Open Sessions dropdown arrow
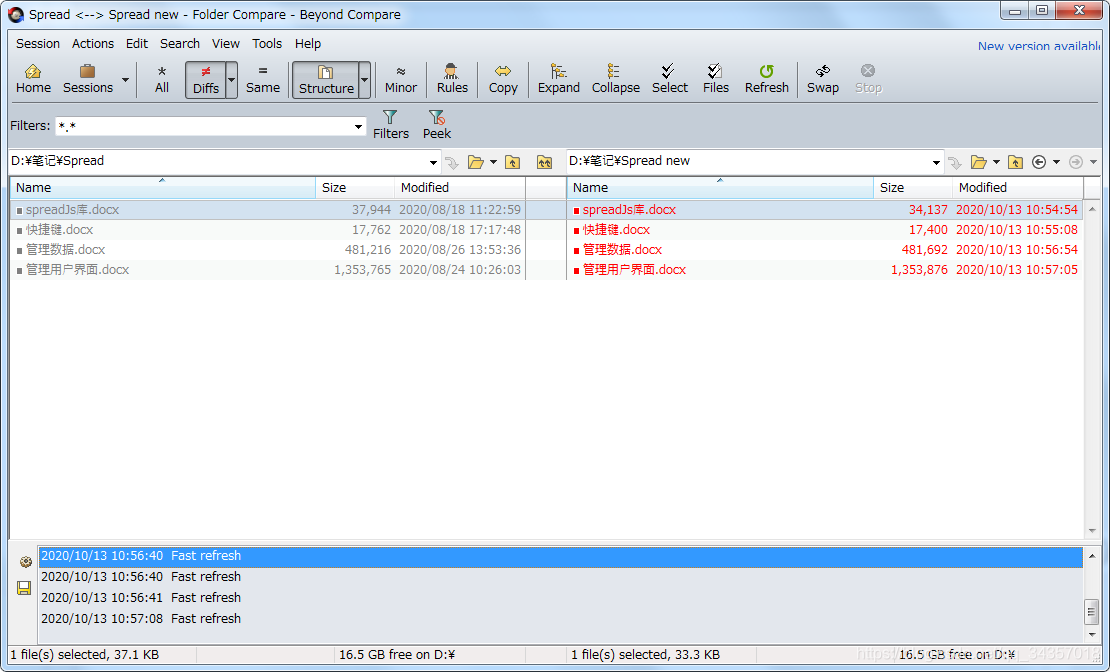This screenshot has height=672, width=1110. 125,79
